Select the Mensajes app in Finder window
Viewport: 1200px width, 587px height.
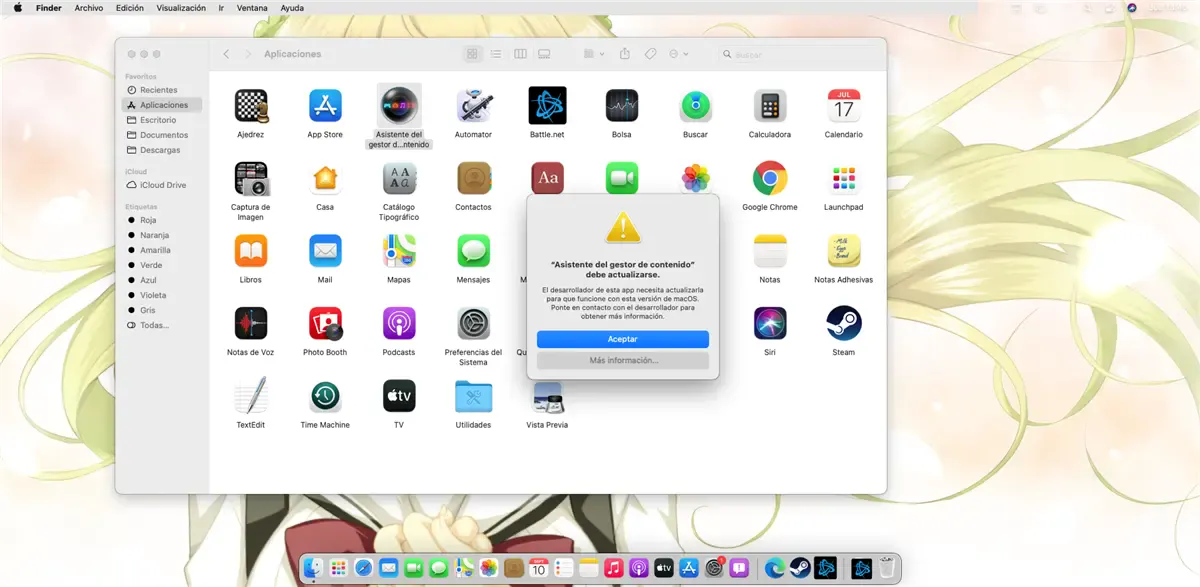(x=473, y=251)
